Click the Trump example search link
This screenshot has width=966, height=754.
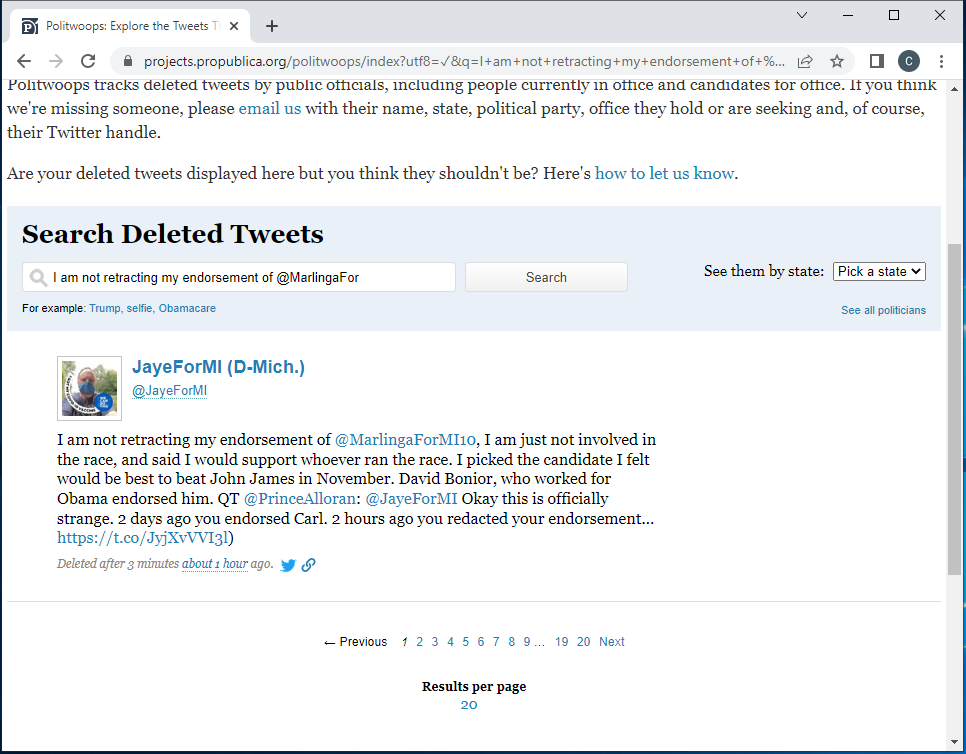[x=105, y=309]
